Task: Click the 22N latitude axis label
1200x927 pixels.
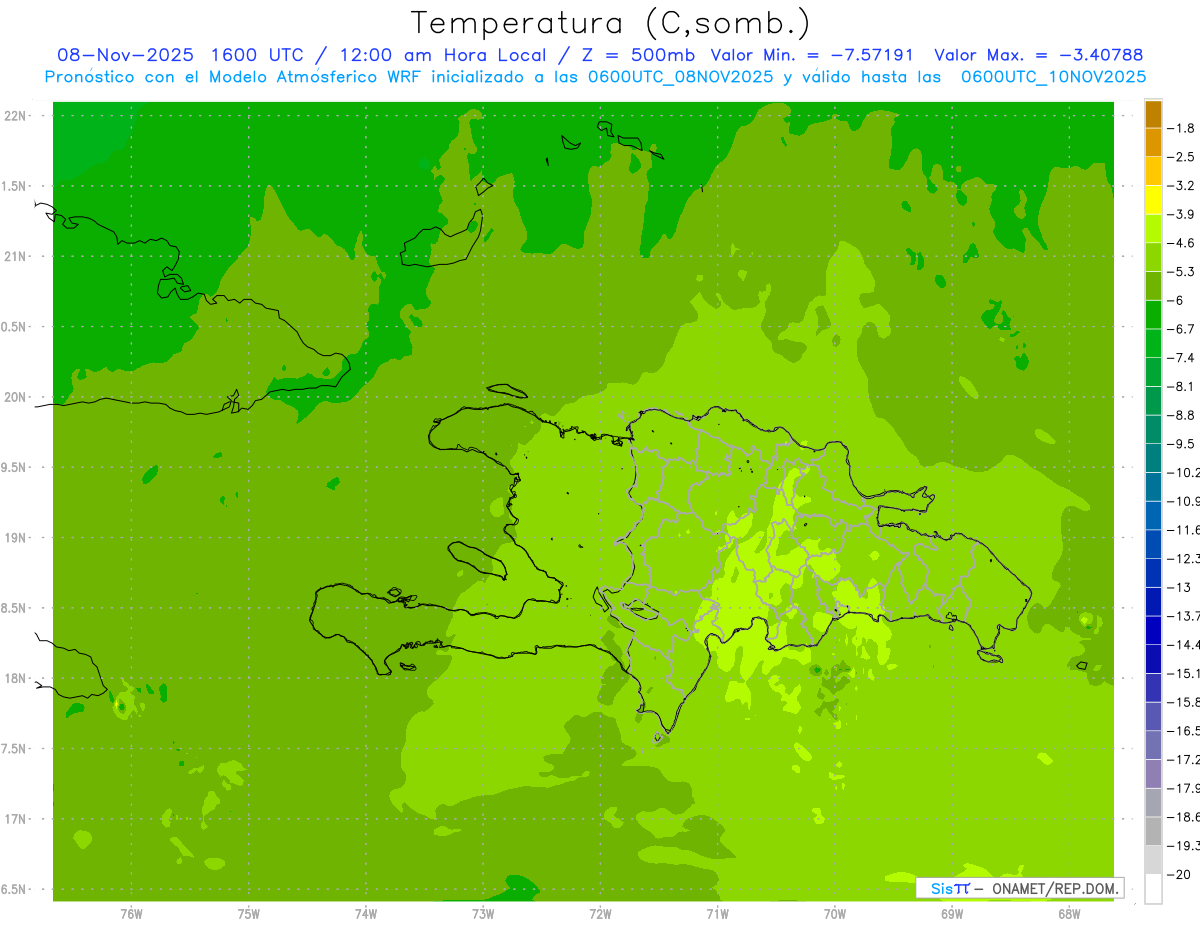Action: (15, 116)
